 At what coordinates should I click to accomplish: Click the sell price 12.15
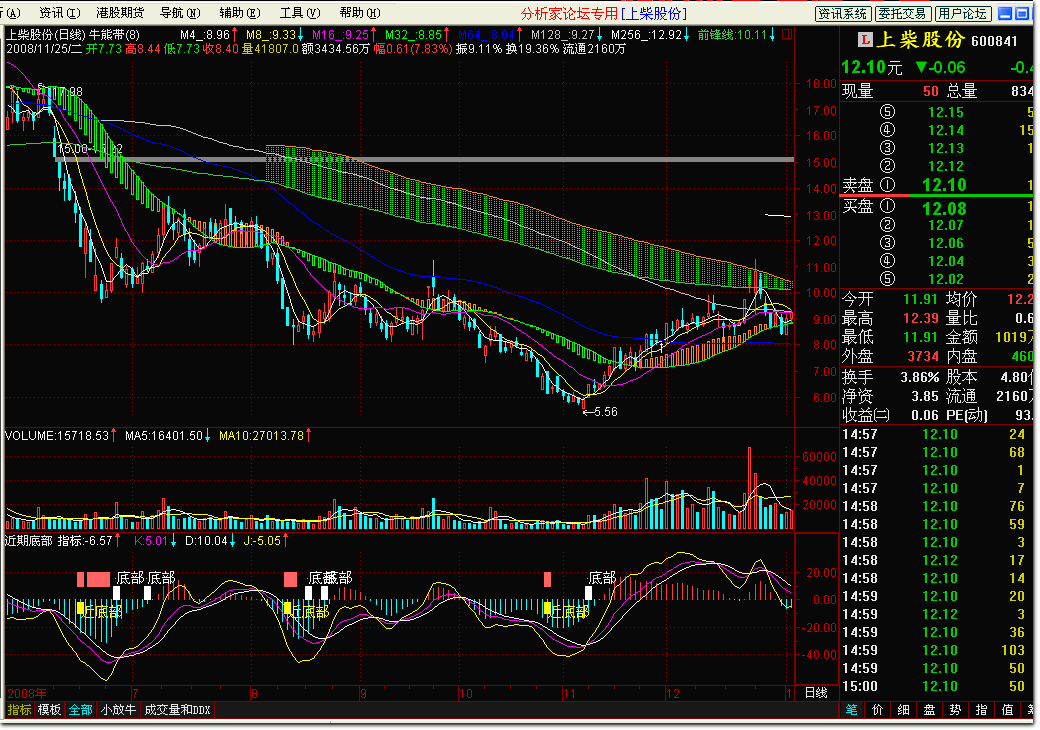click(x=946, y=112)
